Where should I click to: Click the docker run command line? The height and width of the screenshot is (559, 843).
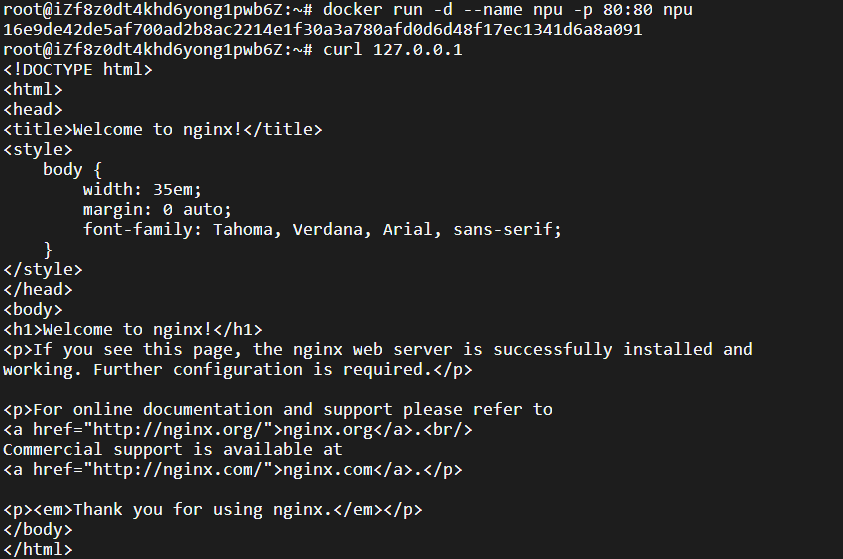click(348, 10)
